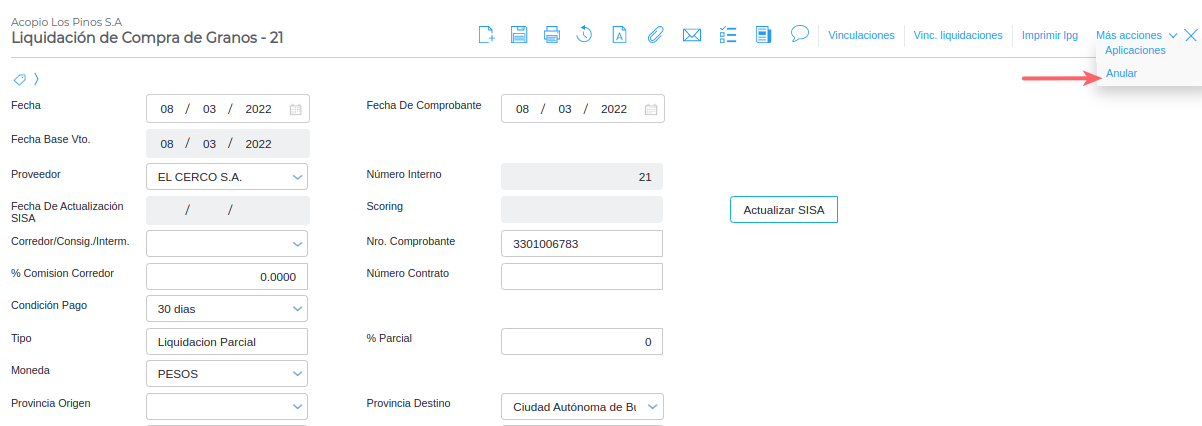This screenshot has height=426, width=1202.
Task: Save the liquidación with the floppy icon
Action: point(519,35)
